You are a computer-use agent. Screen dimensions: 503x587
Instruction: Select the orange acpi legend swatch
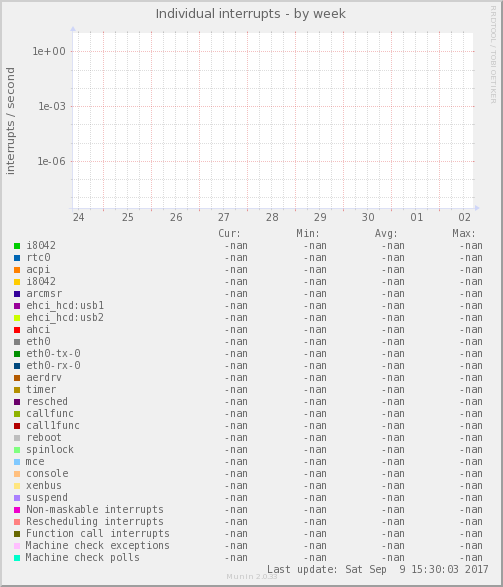17,270
